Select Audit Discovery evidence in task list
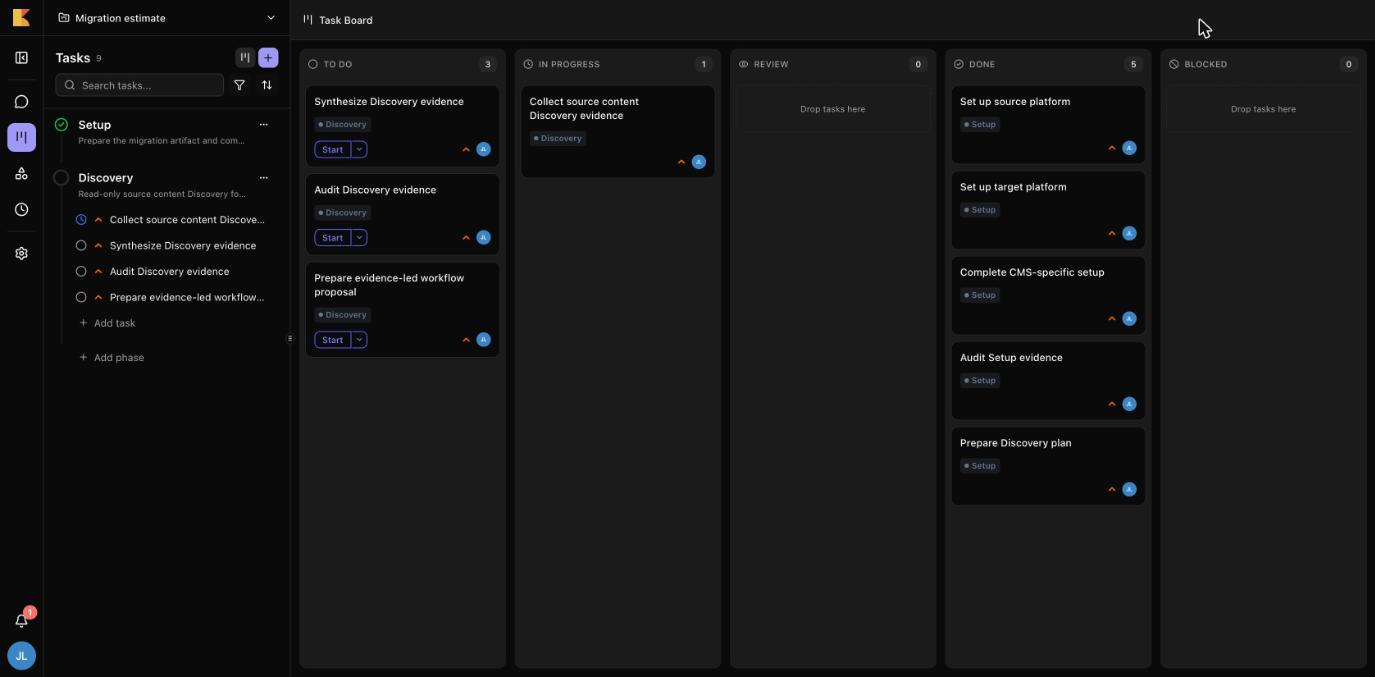 [x=170, y=272]
